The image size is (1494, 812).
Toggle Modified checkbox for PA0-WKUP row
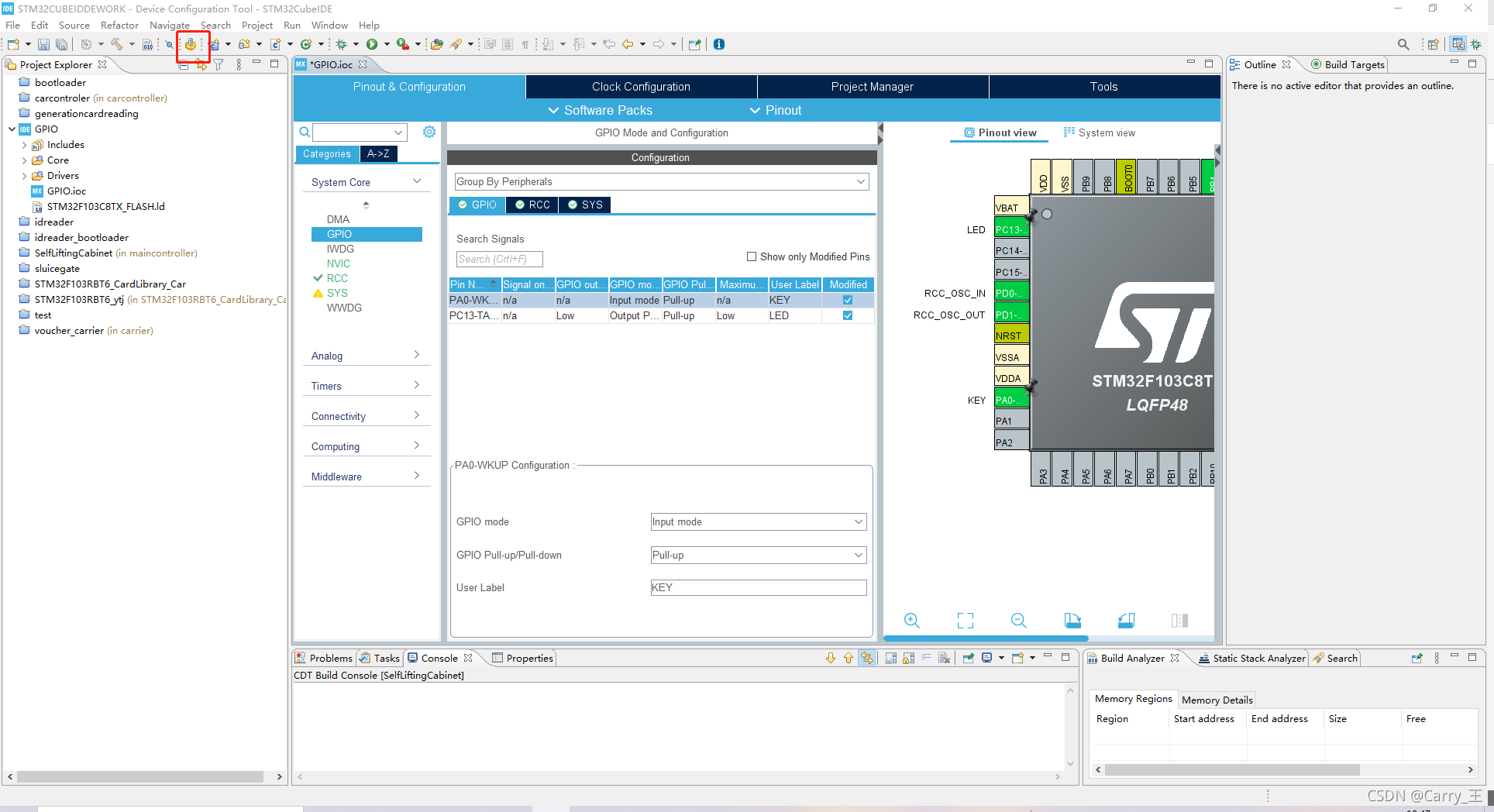(x=848, y=300)
